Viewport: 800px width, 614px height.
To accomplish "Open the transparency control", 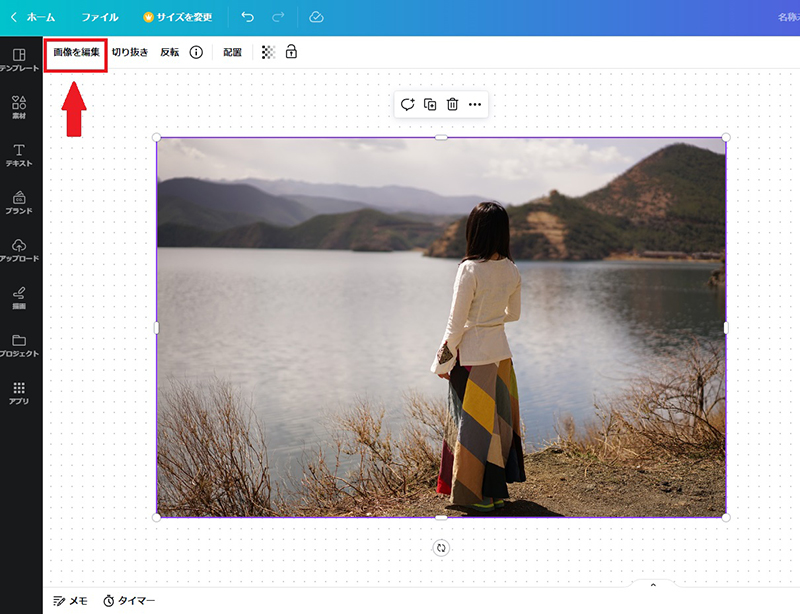I will pyautogui.click(x=266, y=51).
